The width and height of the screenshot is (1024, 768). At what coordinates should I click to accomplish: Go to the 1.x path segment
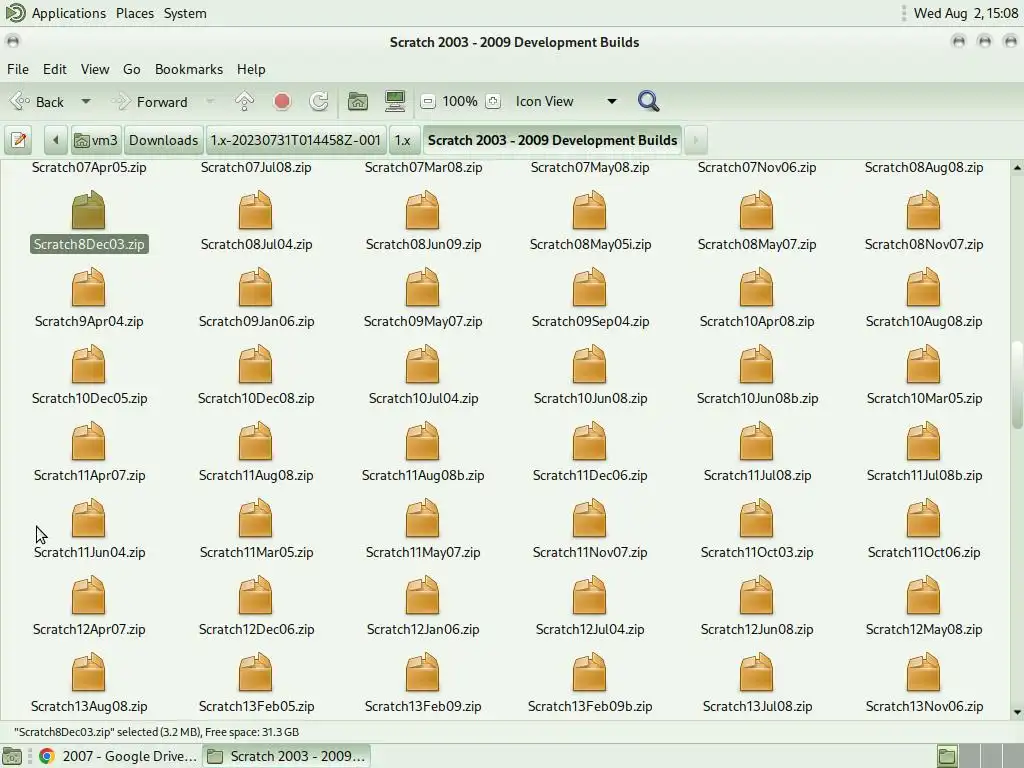coord(403,140)
